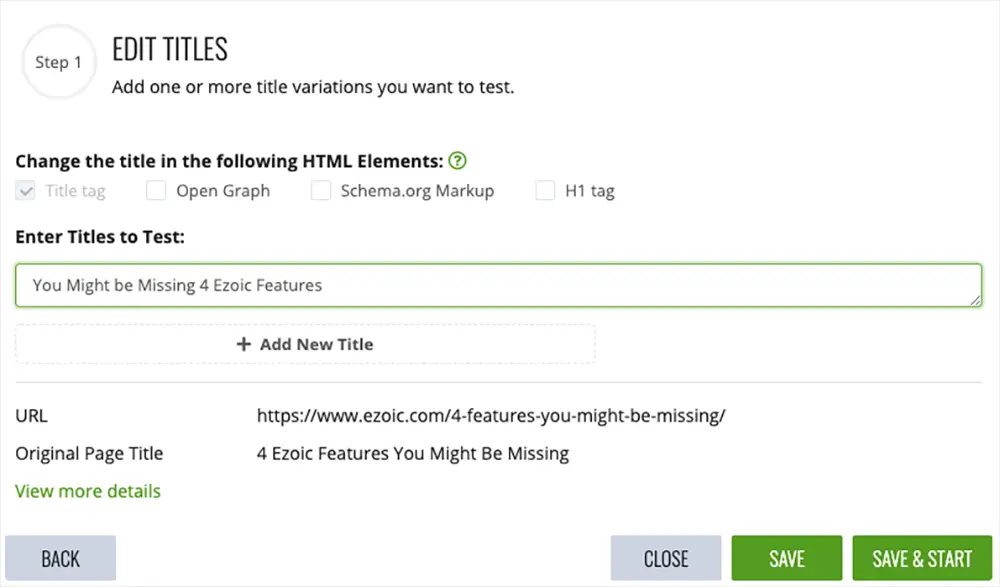Dismiss the dialog with the CLOSE button
1000x587 pixels.
tap(666, 558)
